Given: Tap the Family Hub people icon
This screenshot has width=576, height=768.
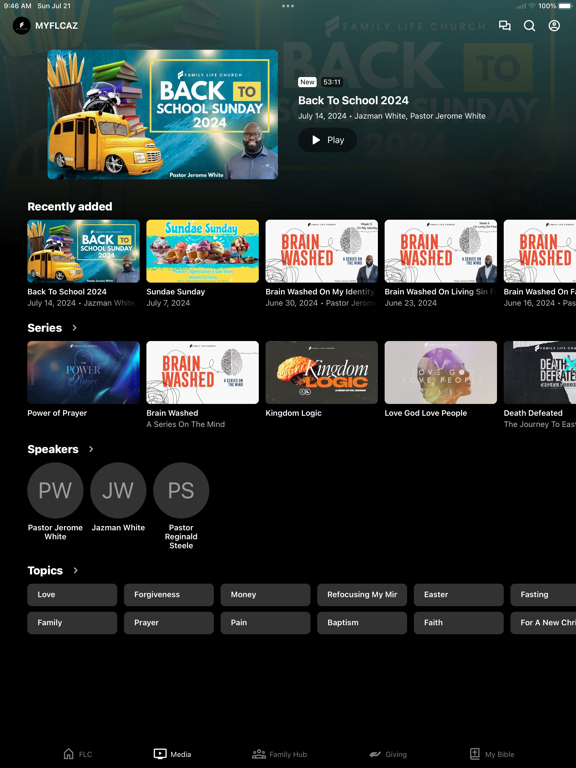Looking at the screenshot, I should point(259,754).
